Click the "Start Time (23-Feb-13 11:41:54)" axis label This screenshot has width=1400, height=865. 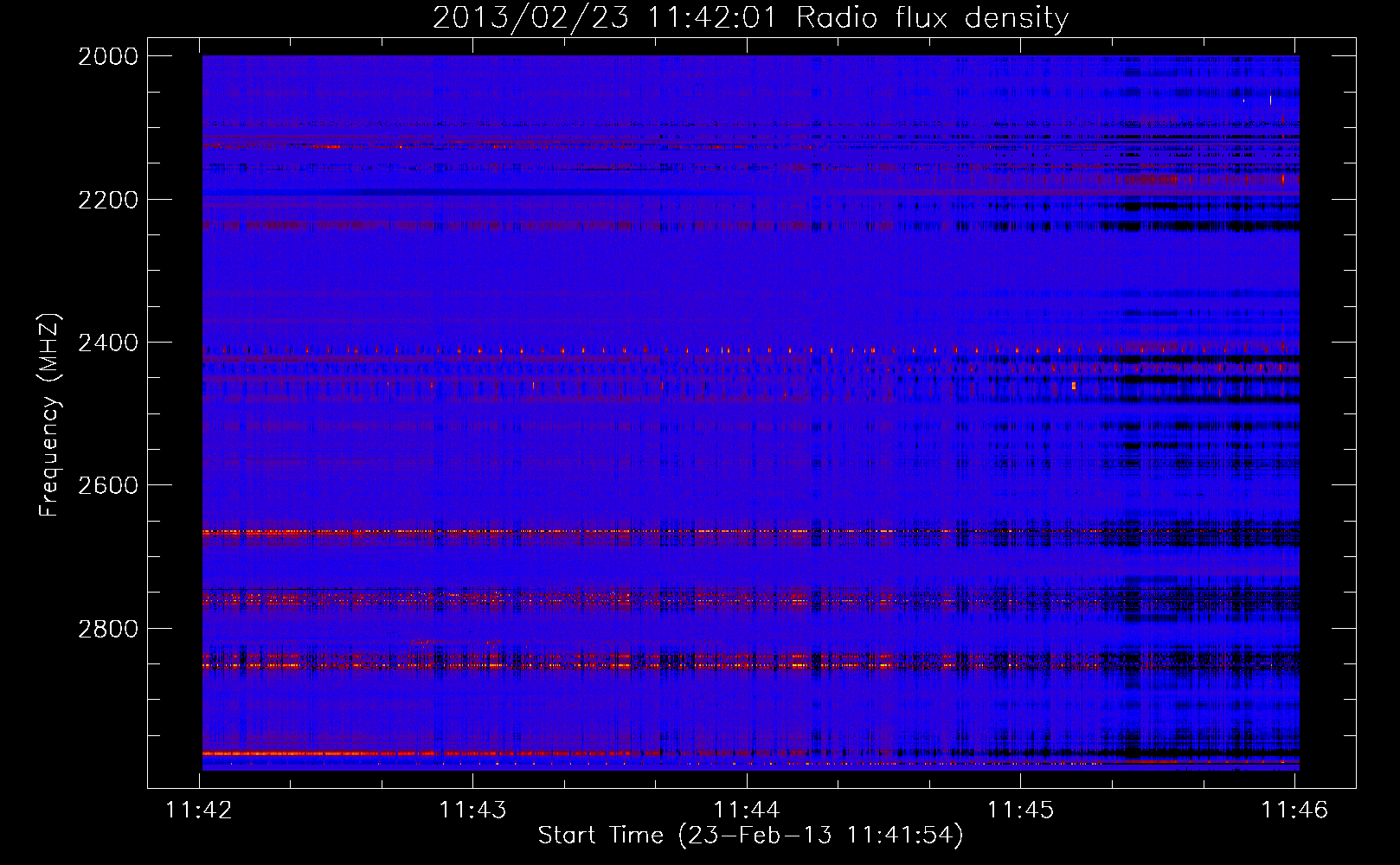(x=750, y=836)
